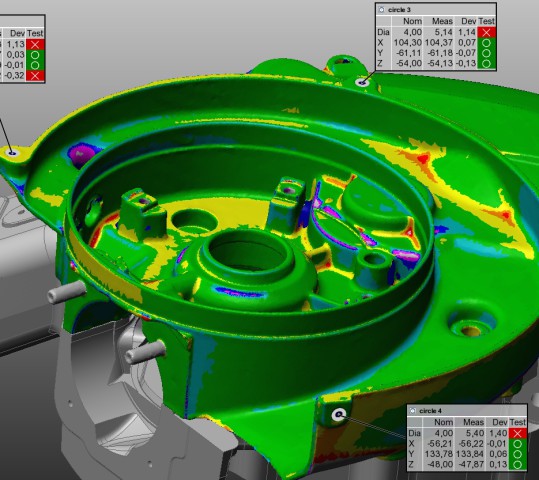Click the green pass mark in circle 4 X row
The image size is (539, 480).
517,444
